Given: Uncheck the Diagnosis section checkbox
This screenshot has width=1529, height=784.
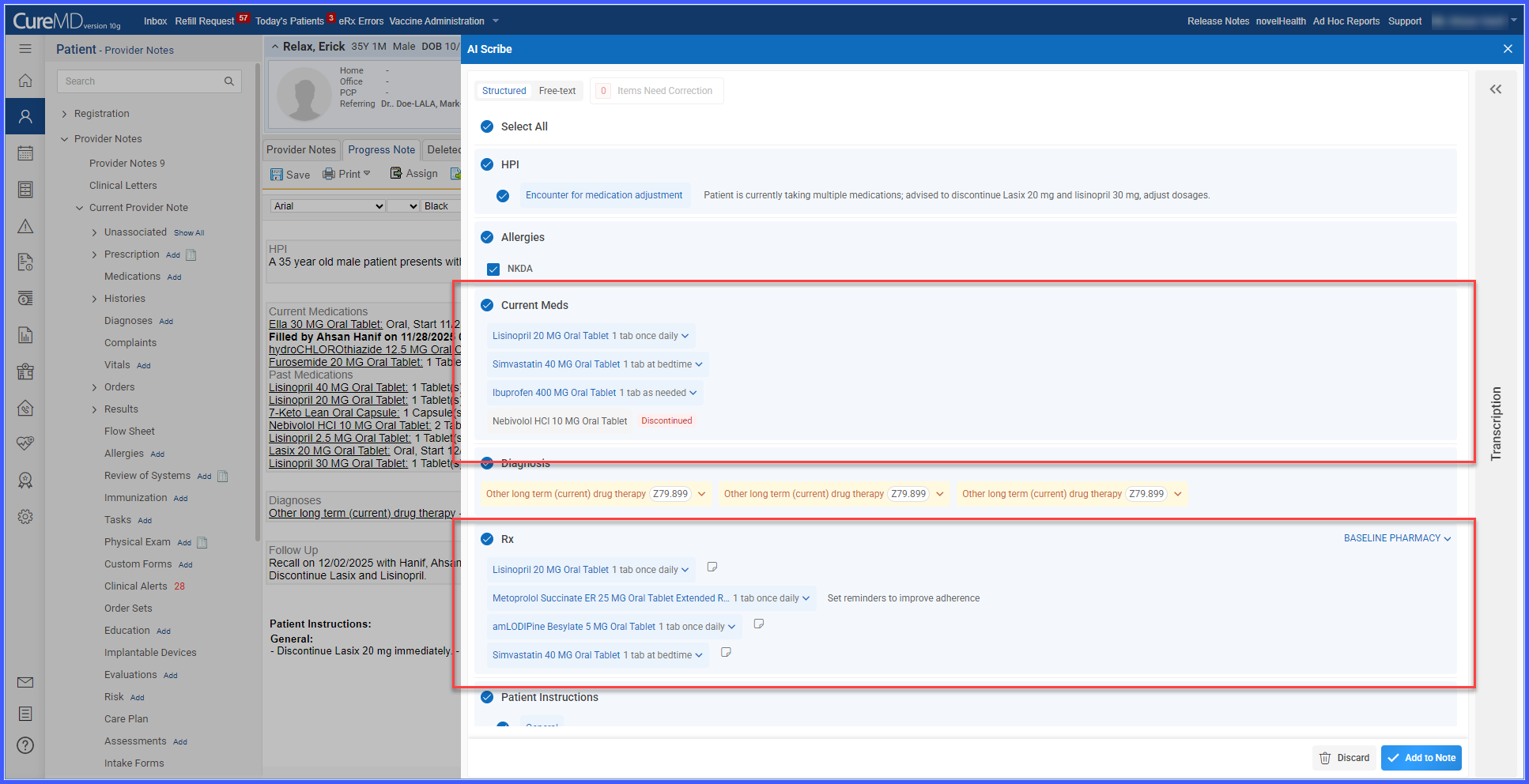Looking at the screenshot, I should coord(487,463).
